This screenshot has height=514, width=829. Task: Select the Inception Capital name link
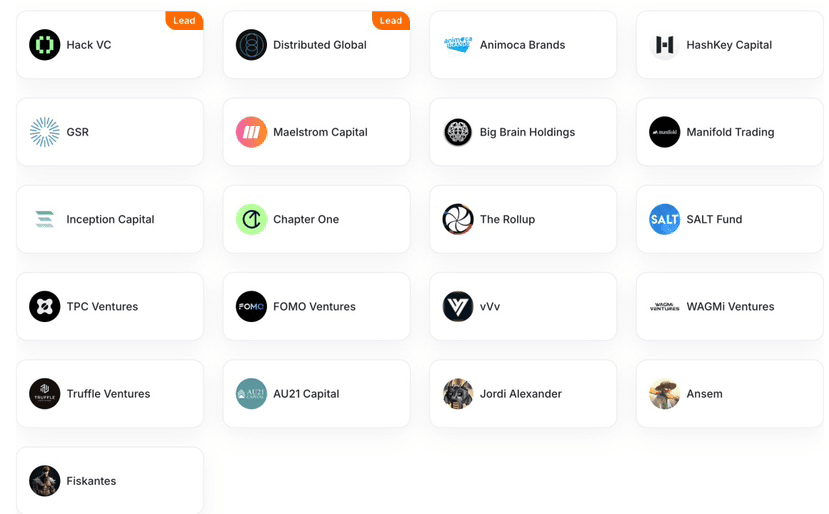coord(110,219)
